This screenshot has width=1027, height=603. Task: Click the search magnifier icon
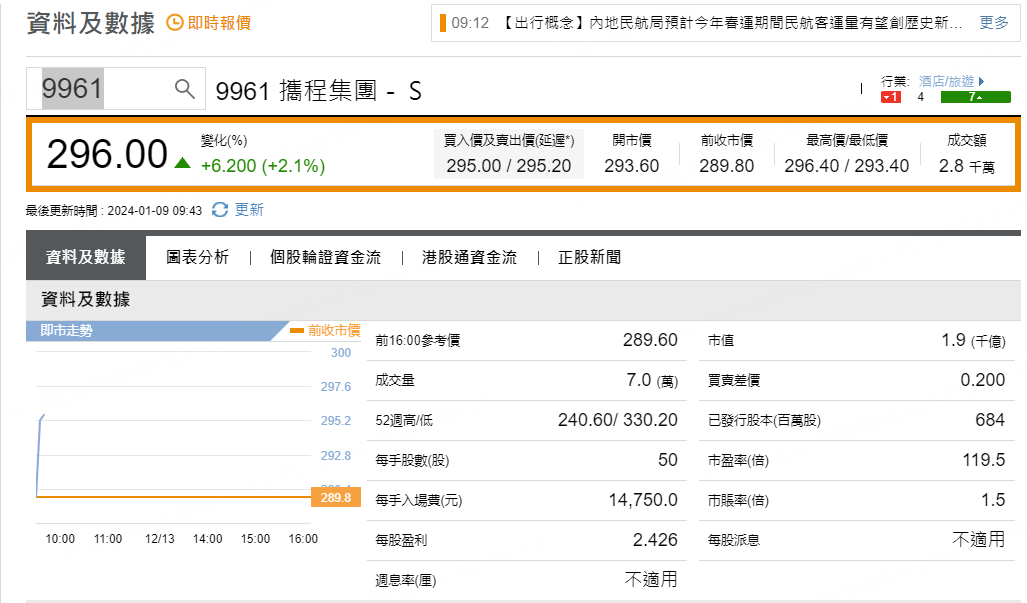(185, 88)
